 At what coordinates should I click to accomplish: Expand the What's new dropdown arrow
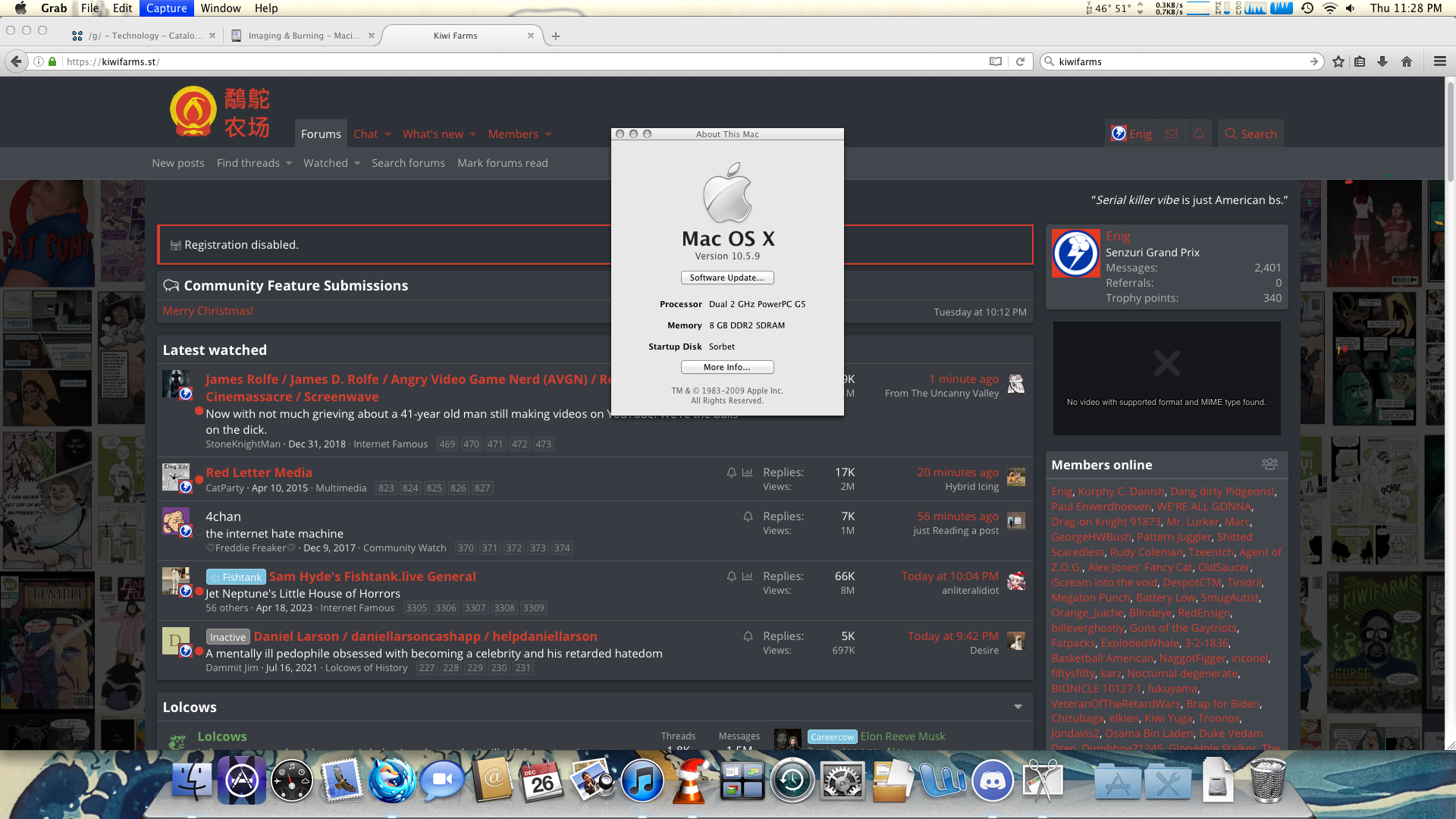(x=473, y=134)
